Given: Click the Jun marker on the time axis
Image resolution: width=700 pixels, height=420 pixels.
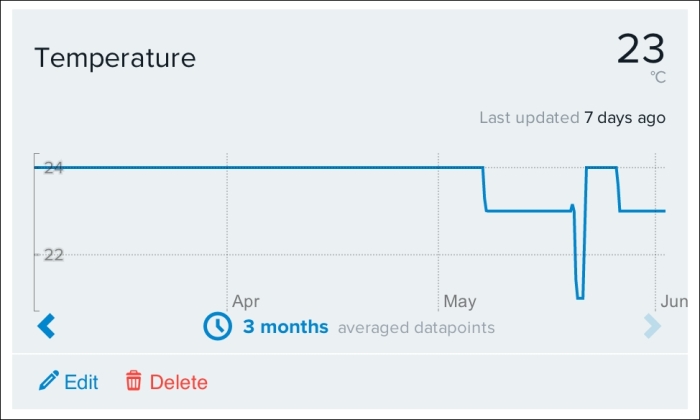Looking at the screenshot, I should 674,302.
